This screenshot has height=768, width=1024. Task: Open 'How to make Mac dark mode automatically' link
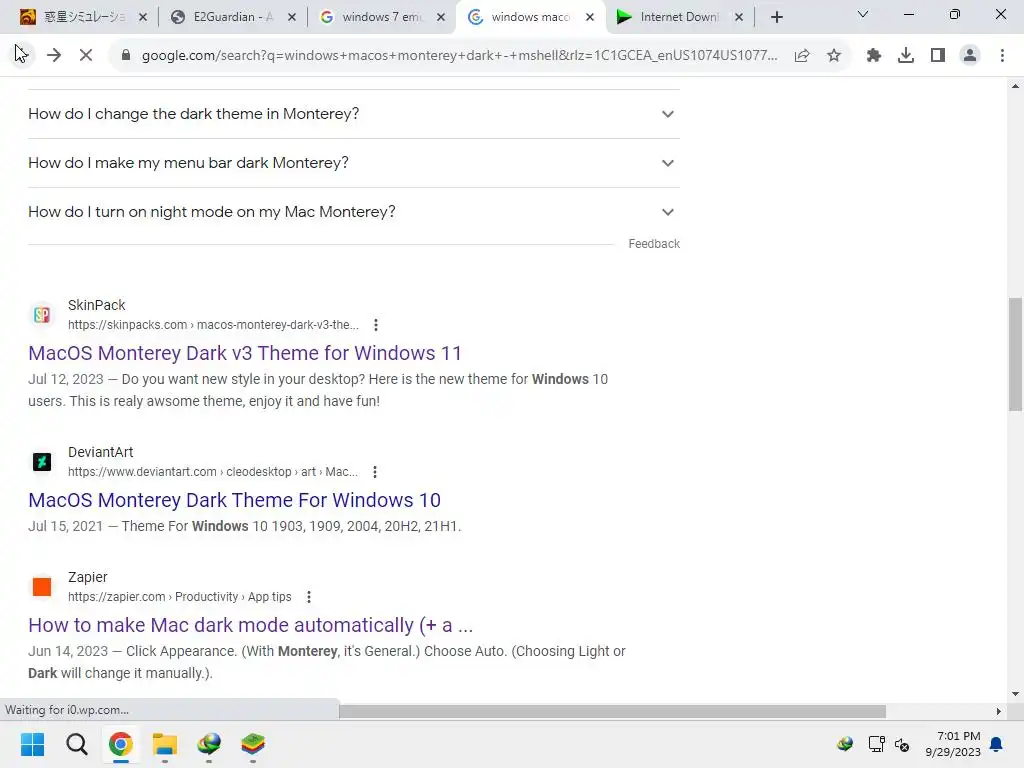coord(250,625)
